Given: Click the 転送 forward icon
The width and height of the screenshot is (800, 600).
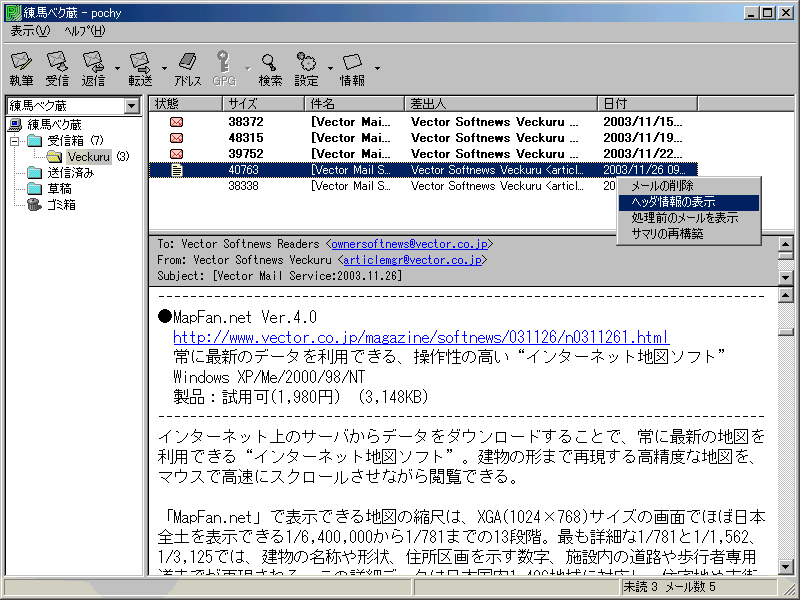Looking at the screenshot, I should click(140, 62).
